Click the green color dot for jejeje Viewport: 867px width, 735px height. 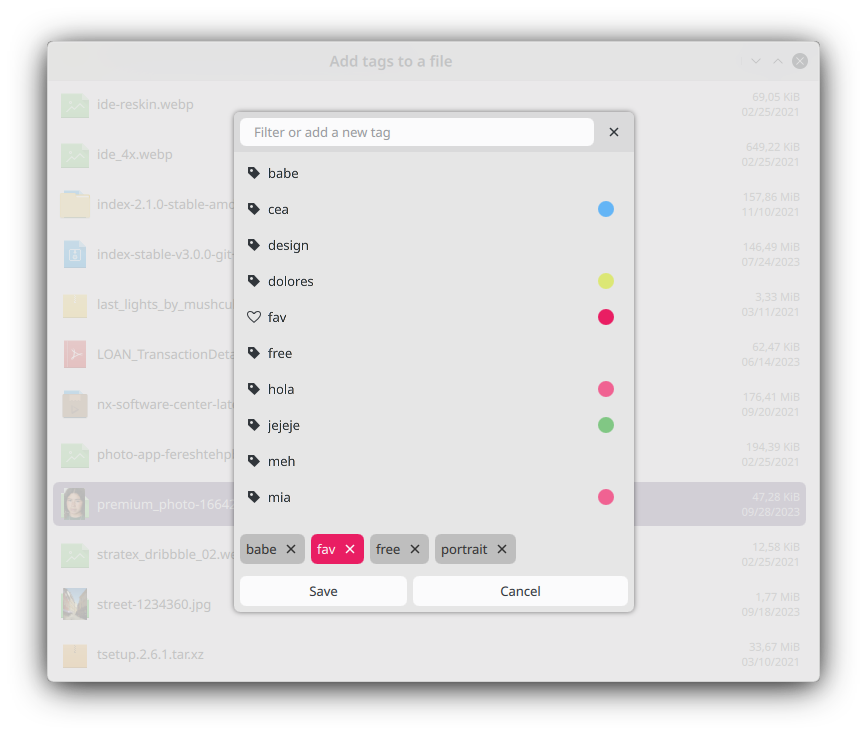coord(605,425)
